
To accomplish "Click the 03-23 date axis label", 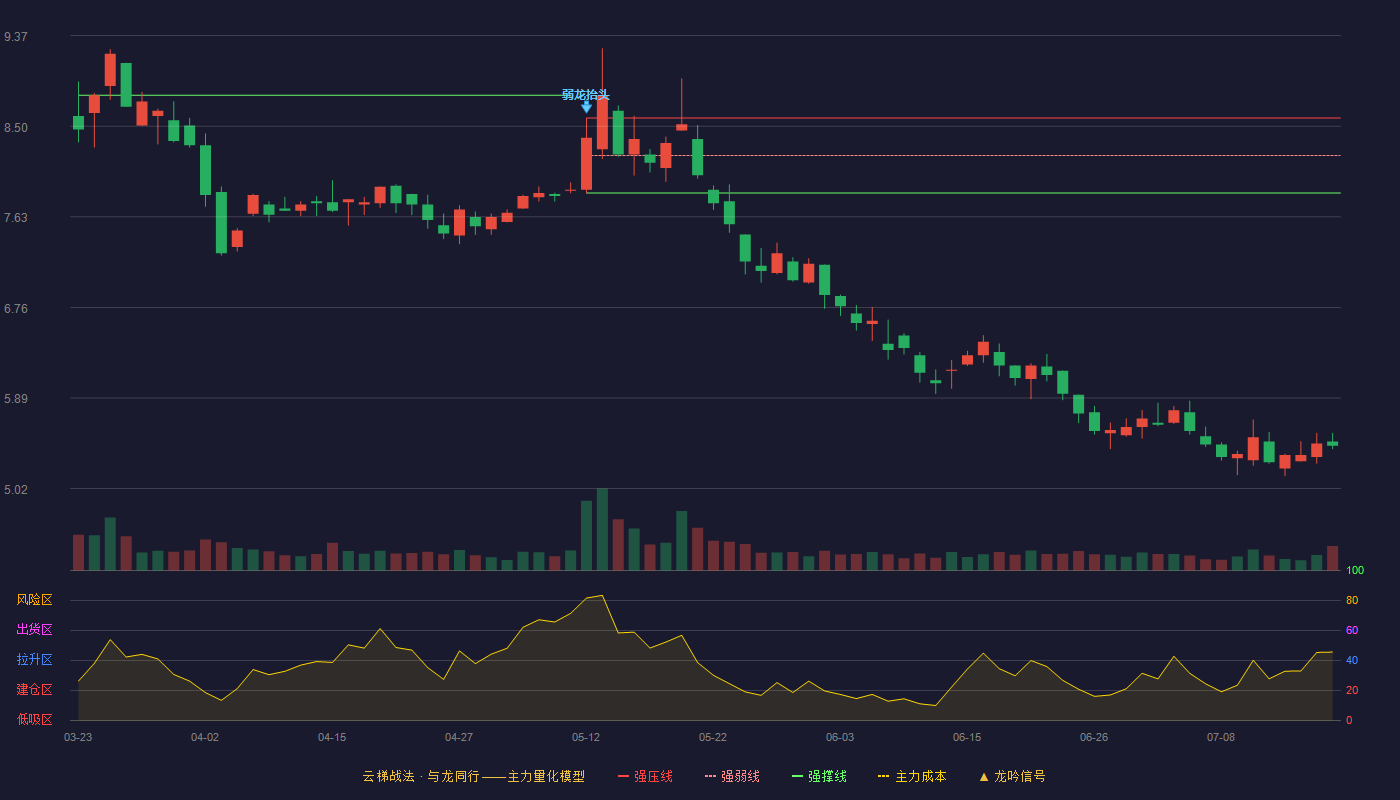I will 78,737.
